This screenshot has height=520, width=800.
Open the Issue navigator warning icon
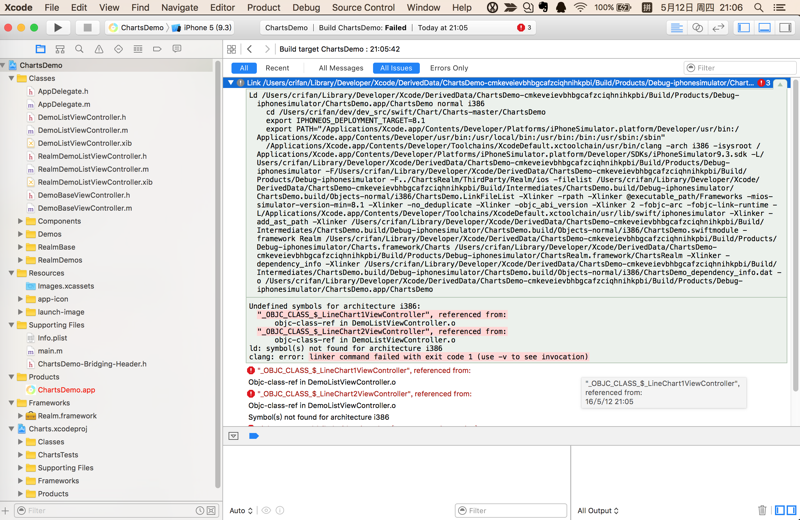coord(98,49)
